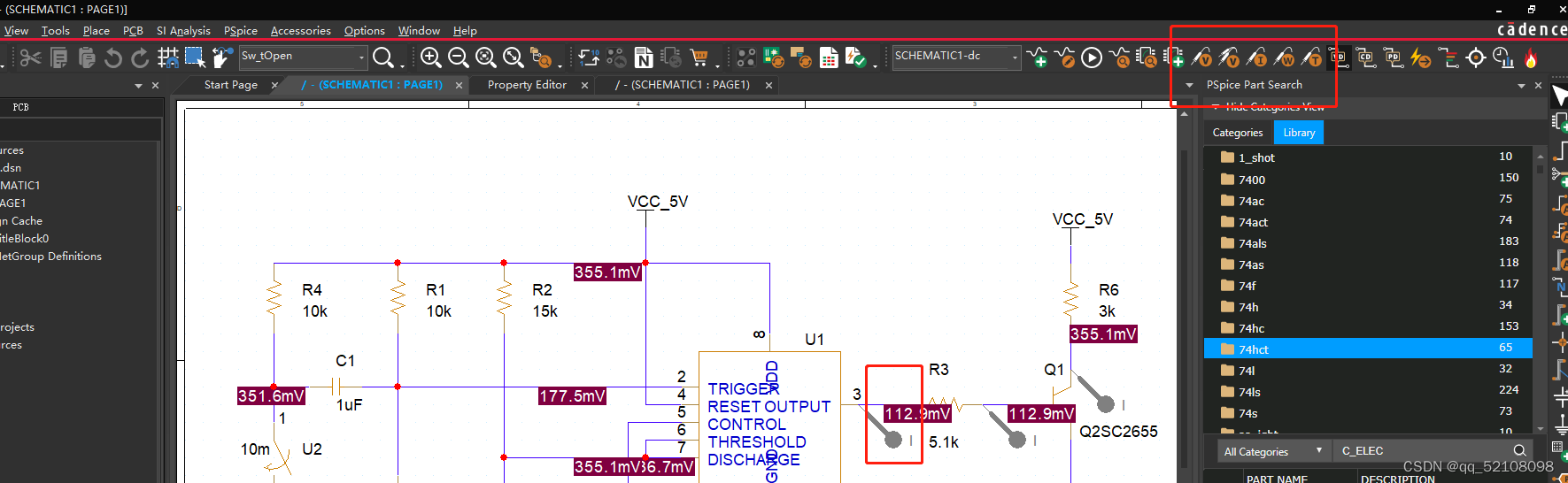Place a power dissipation (W) marker
The height and width of the screenshot is (483, 1568).
click(x=1284, y=57)
